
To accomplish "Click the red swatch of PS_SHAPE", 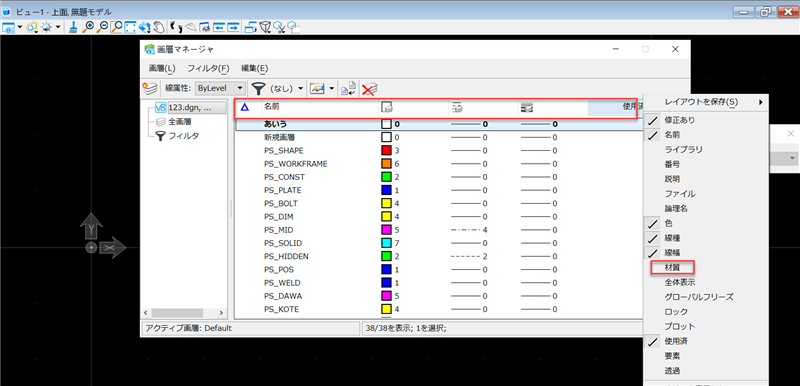I will (386, 150).
